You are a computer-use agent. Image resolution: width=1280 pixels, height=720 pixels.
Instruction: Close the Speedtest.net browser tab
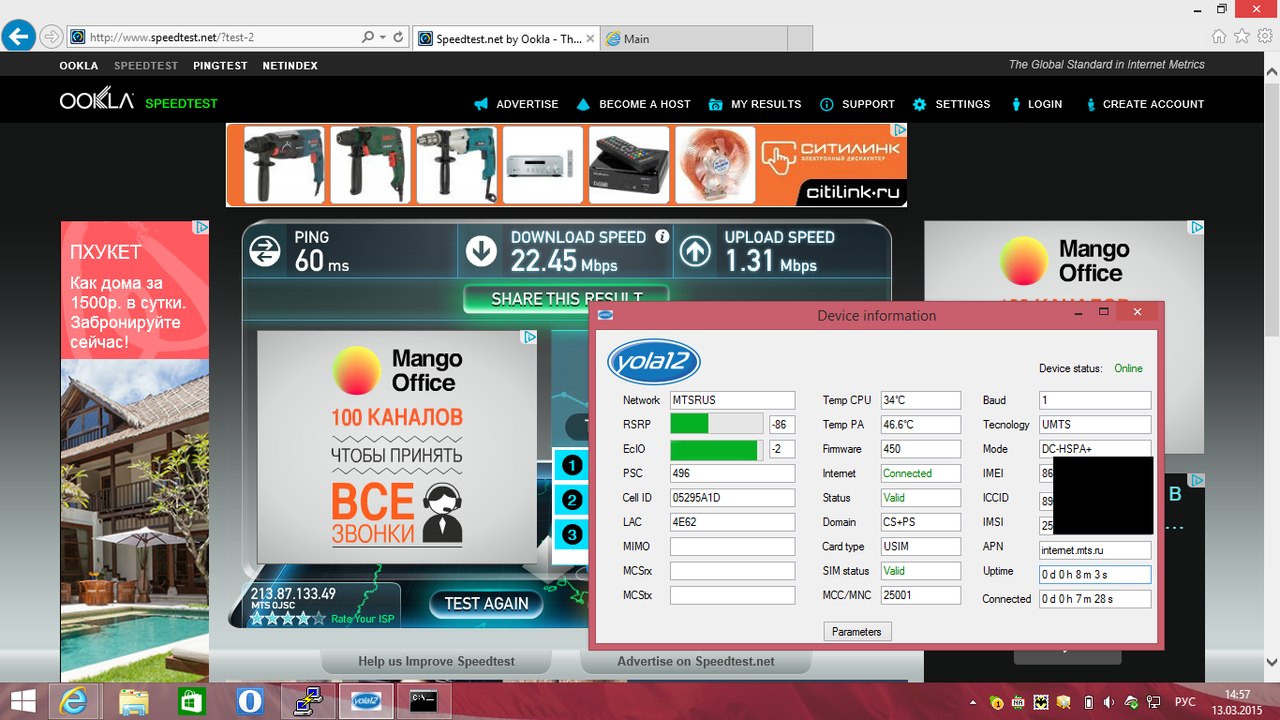(588, 39)
